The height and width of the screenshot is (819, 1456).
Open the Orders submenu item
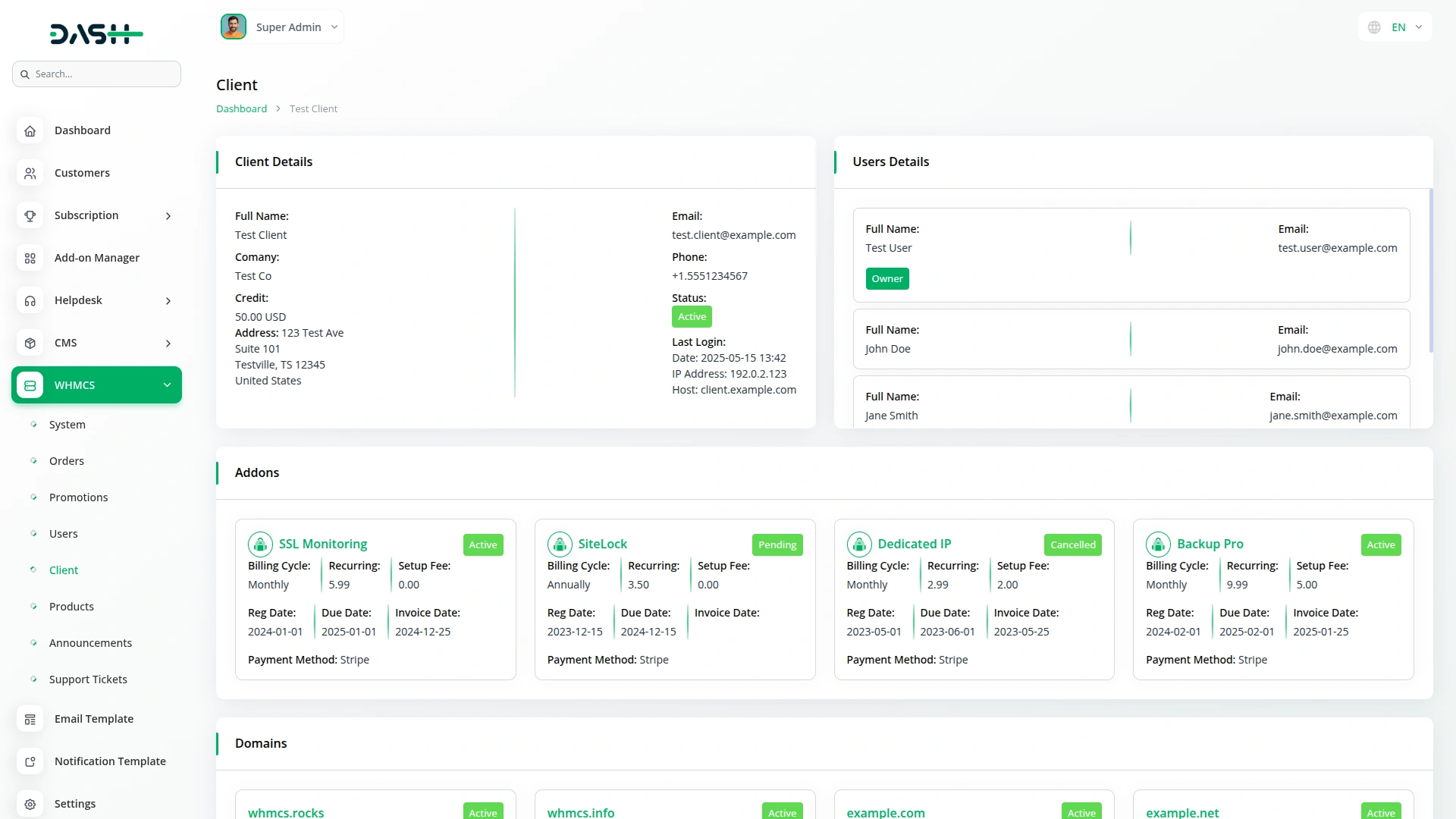[x=67, y=461]
